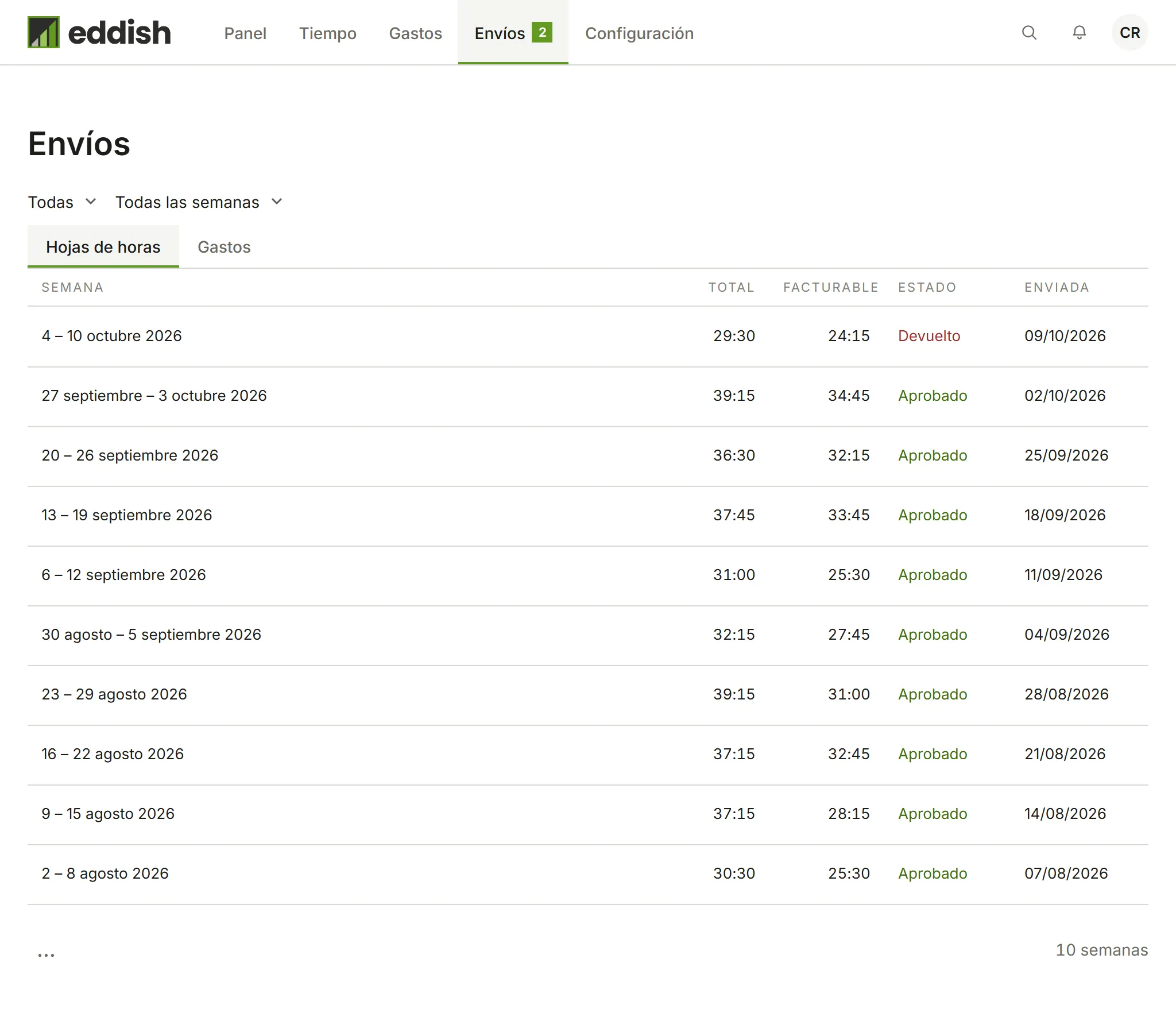Go to the Tiempo nav item
Image resolution: width=1176 pixels, height=1036 pixels.
328,33
